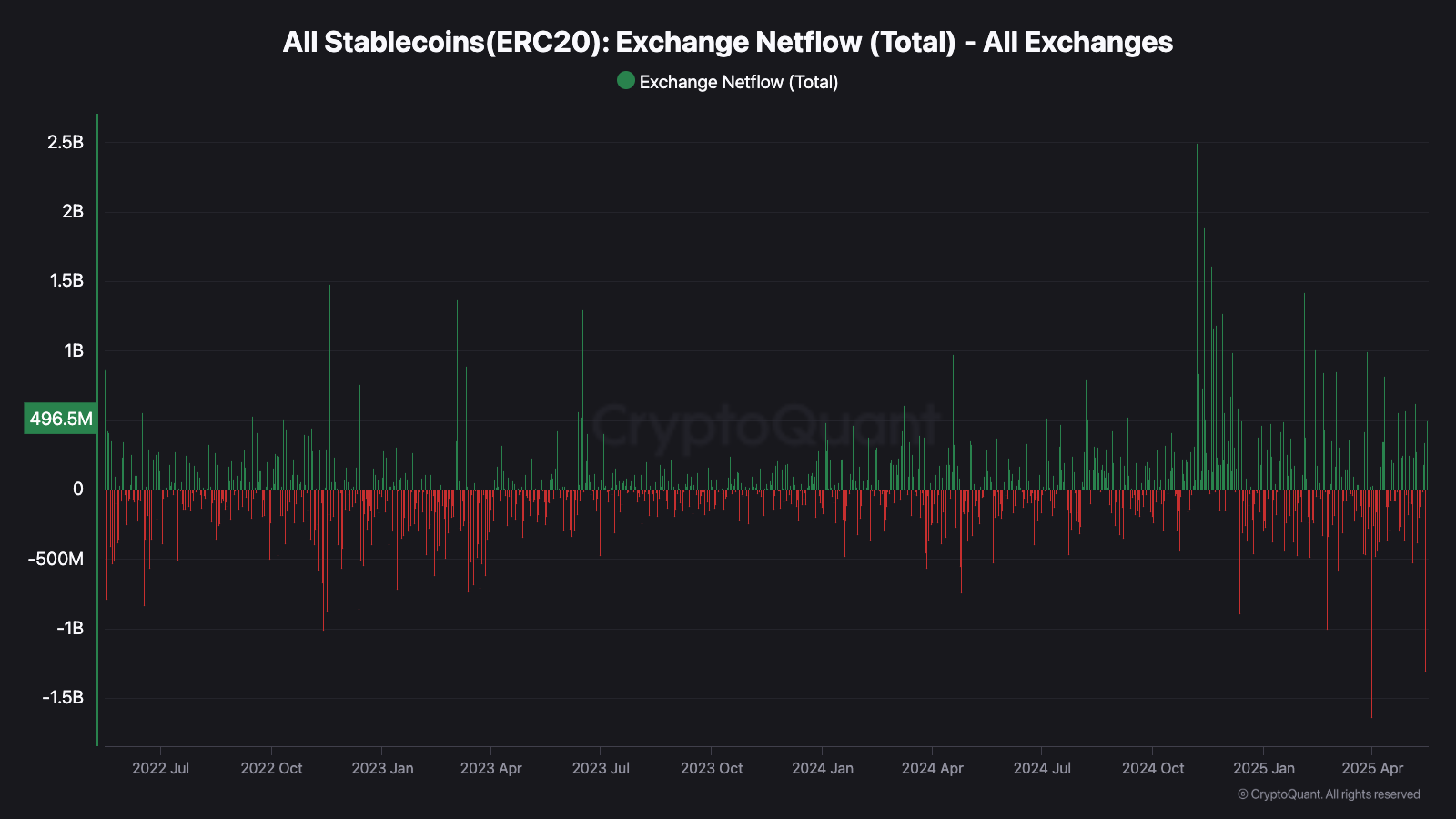This screenshot has height=819, width=1456.
Task: Click the 496.5M current value tag
Action: coord(61,419)
